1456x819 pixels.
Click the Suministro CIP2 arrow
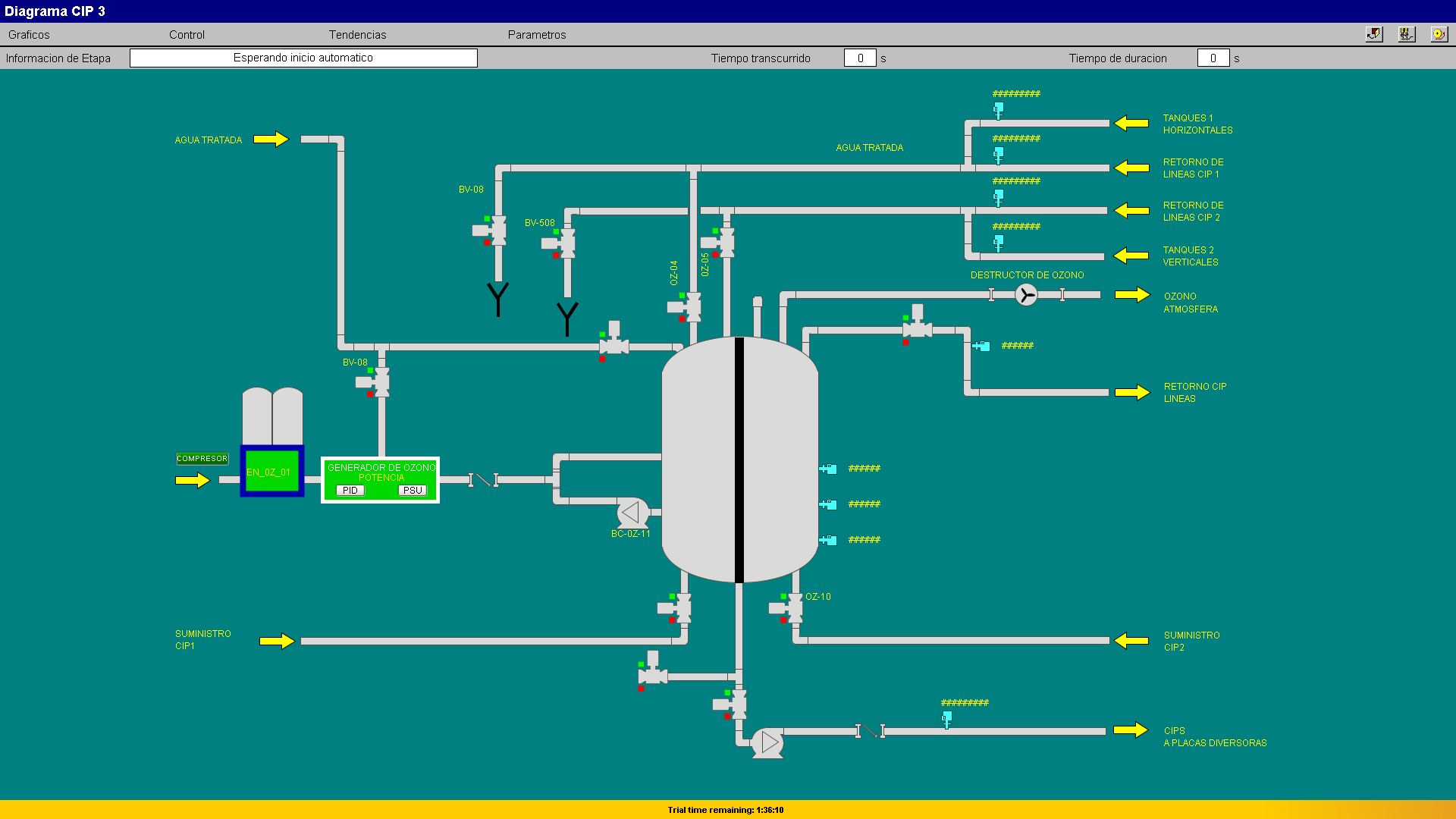pos(1131,641)
